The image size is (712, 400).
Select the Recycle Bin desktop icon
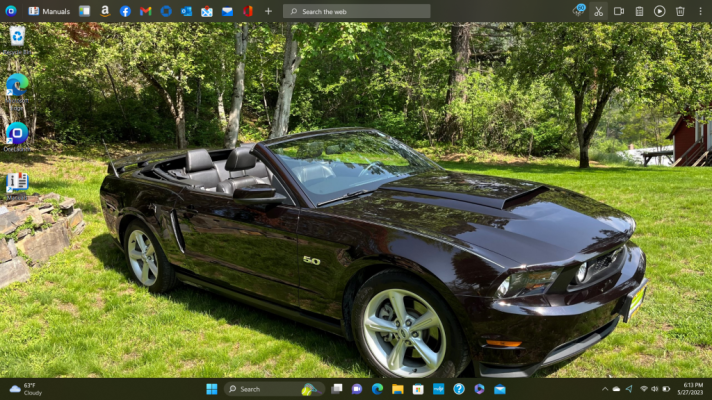[17, 41]
